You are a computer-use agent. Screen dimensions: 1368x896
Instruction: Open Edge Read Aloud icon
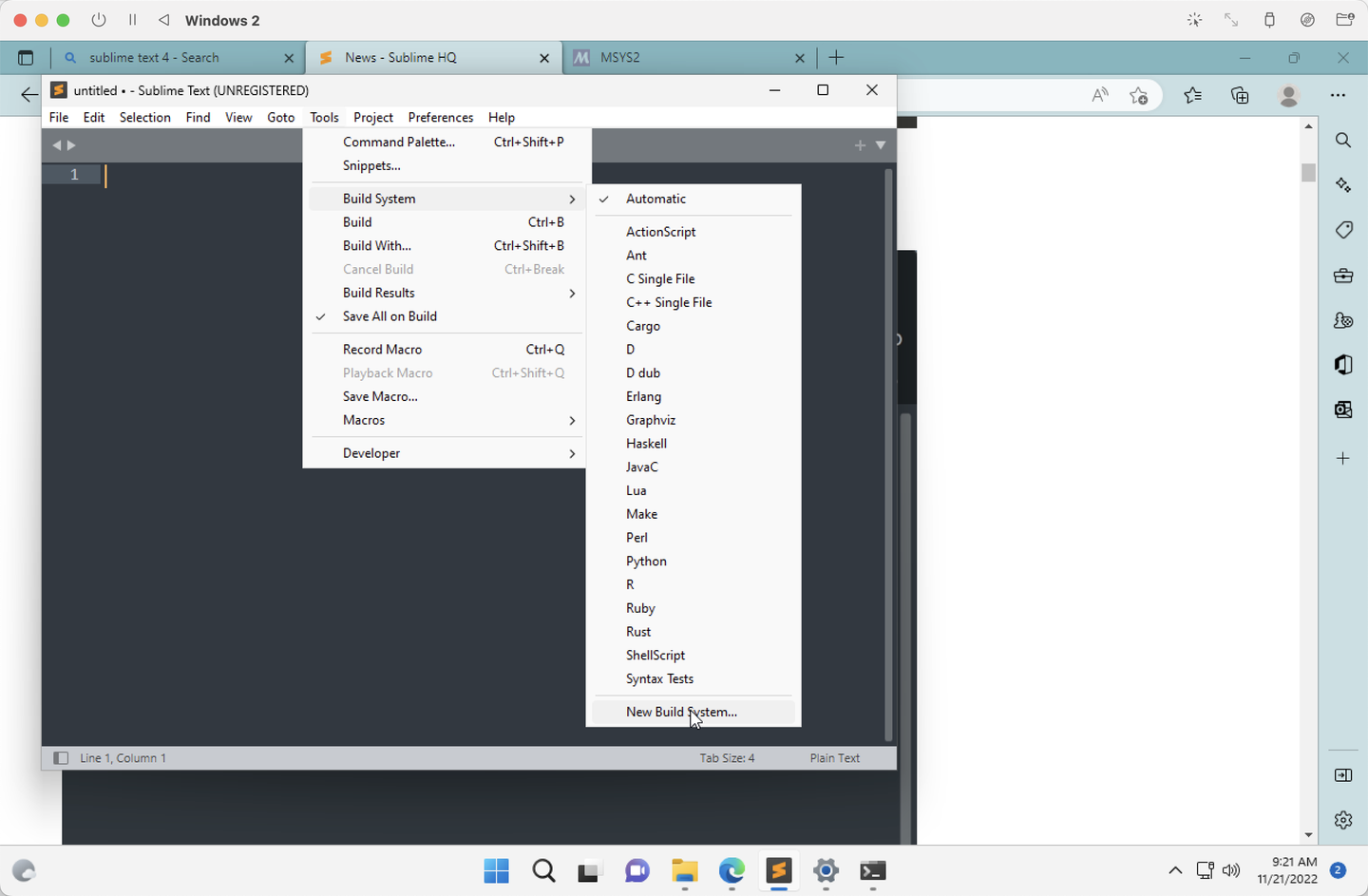click(1100, 95)
